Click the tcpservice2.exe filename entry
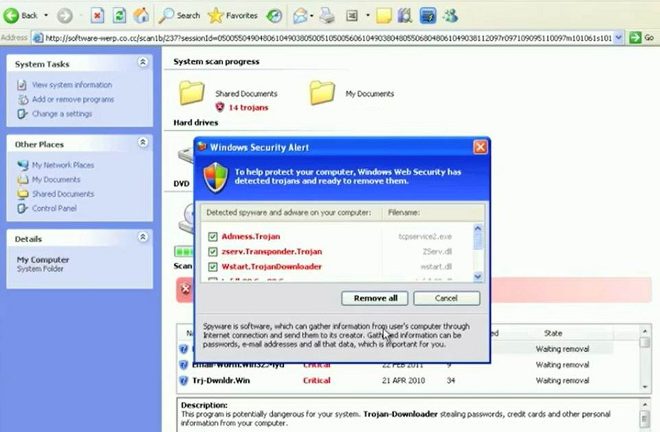 425,237
